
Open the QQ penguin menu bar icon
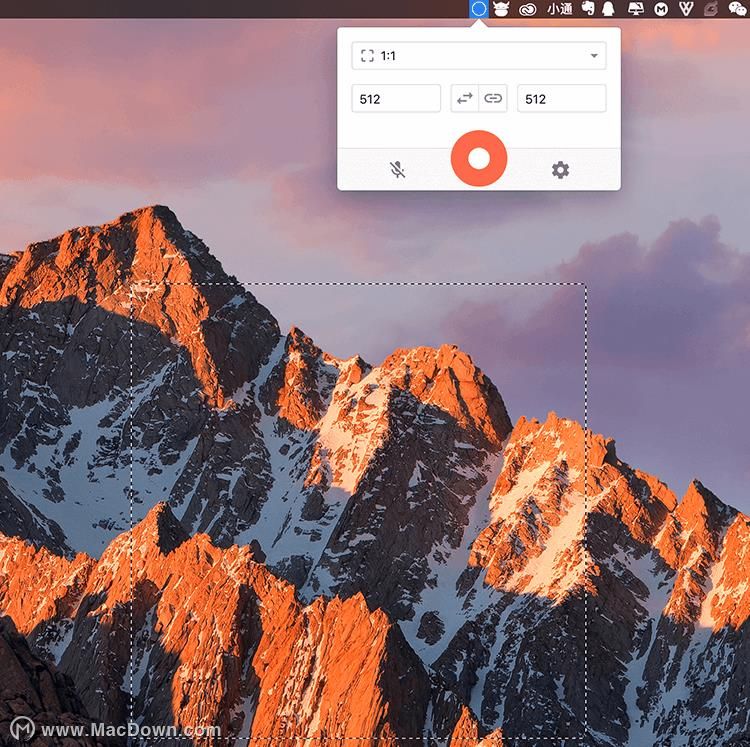coord(608,9)
